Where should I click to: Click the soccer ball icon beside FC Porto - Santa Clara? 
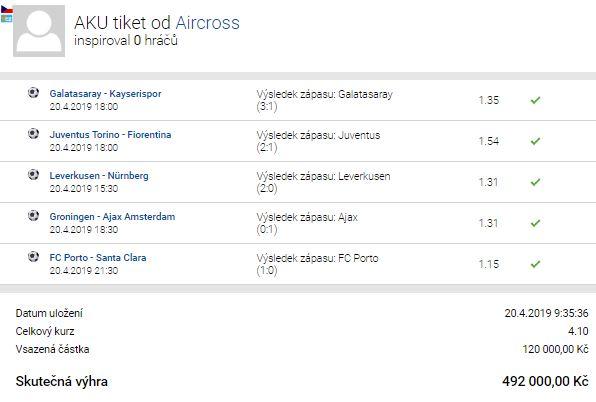pos(33,257)
